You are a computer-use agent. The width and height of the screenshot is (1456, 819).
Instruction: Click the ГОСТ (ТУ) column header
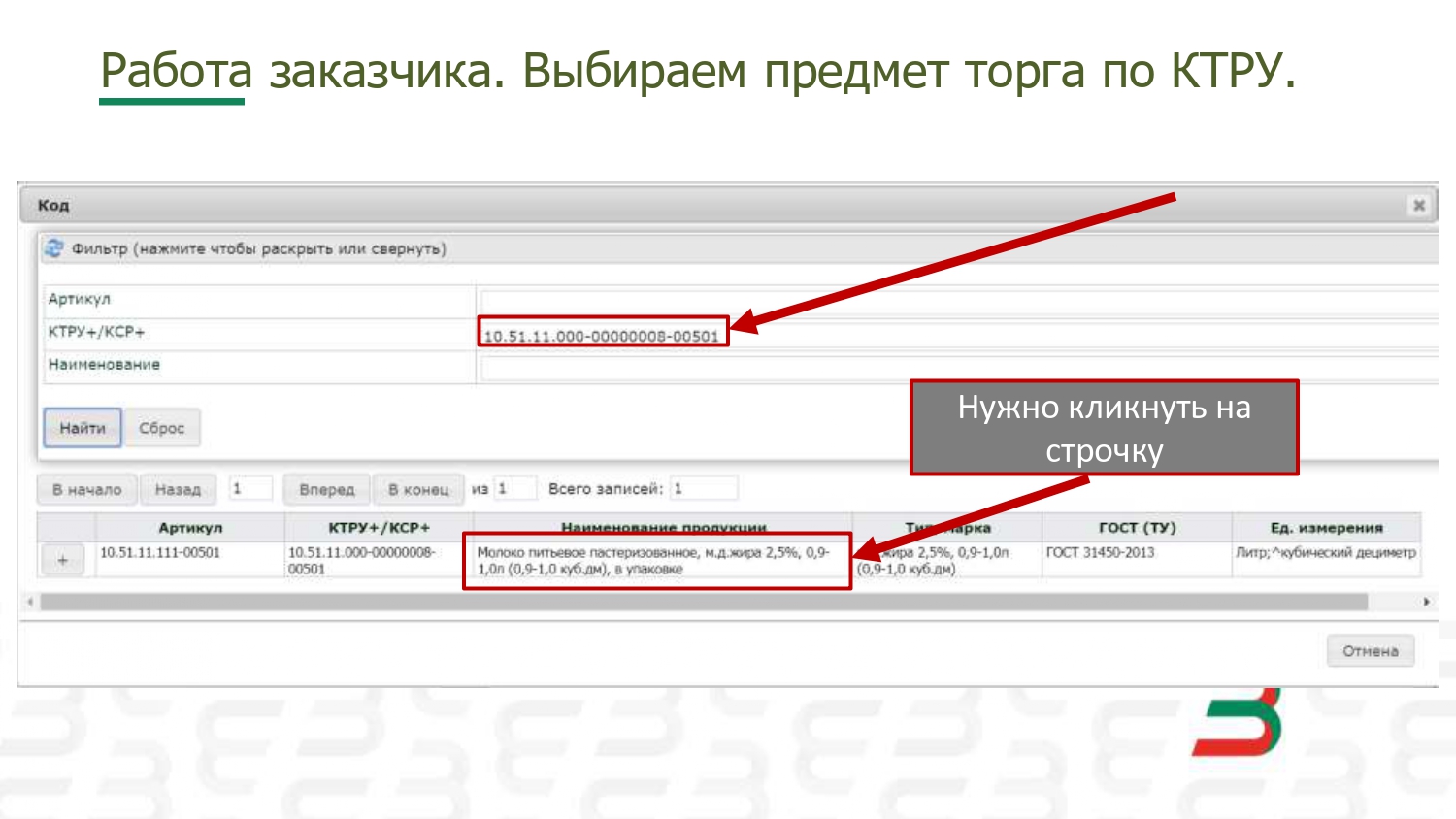1136,528
